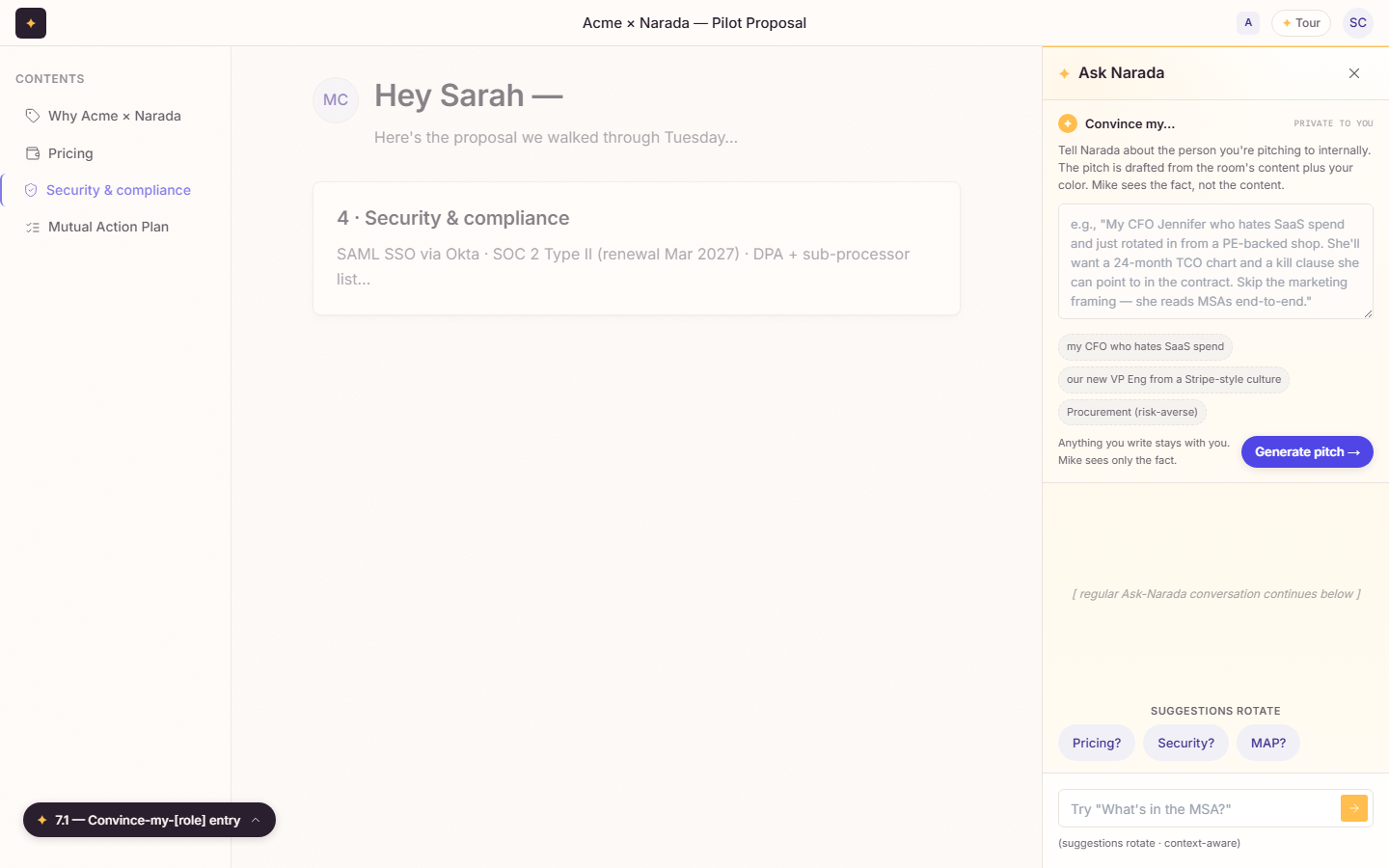Click the MC avatar beside the greeting

click(x=336, y=100)
